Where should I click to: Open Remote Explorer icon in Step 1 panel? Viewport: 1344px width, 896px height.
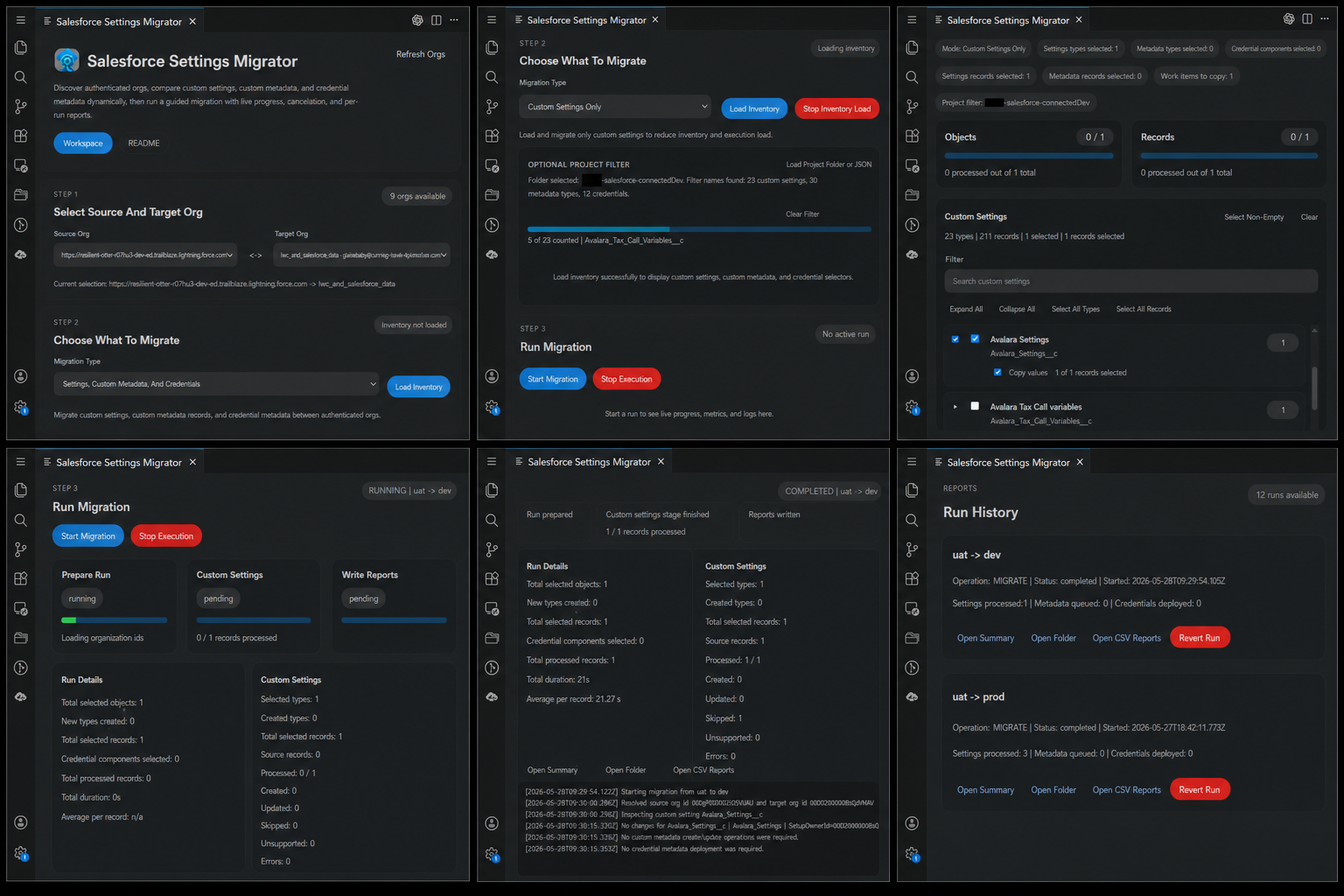[21, 165]
